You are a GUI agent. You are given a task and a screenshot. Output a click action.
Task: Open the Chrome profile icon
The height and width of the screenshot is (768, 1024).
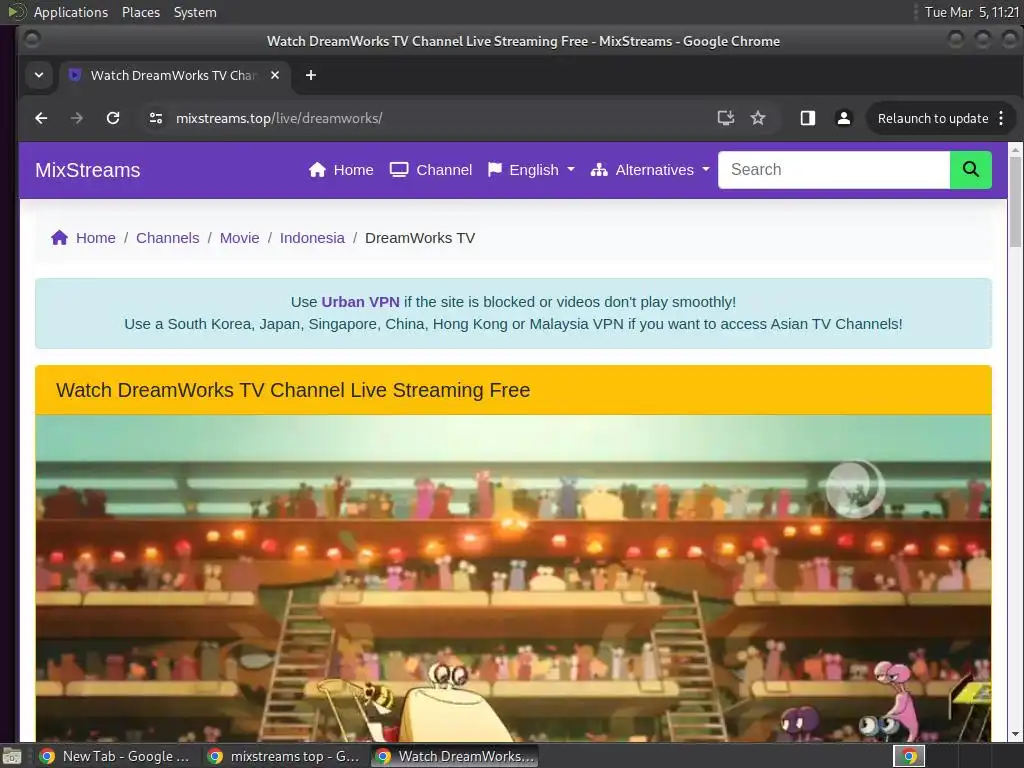pos(844,118)
